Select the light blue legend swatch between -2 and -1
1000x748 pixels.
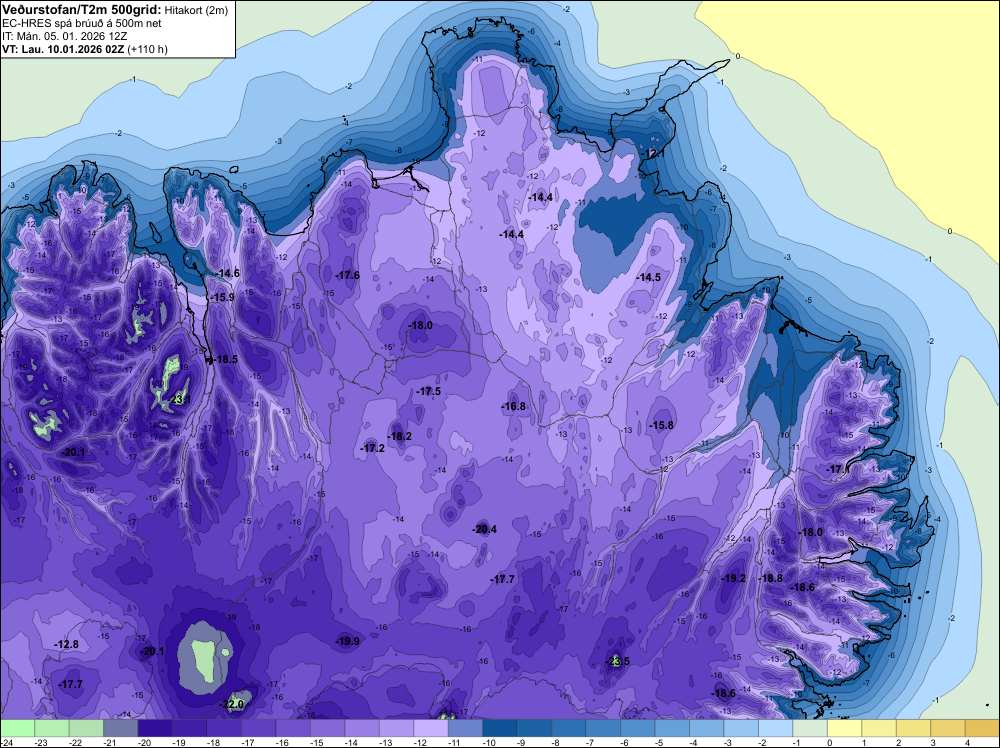tap(775, 728)
